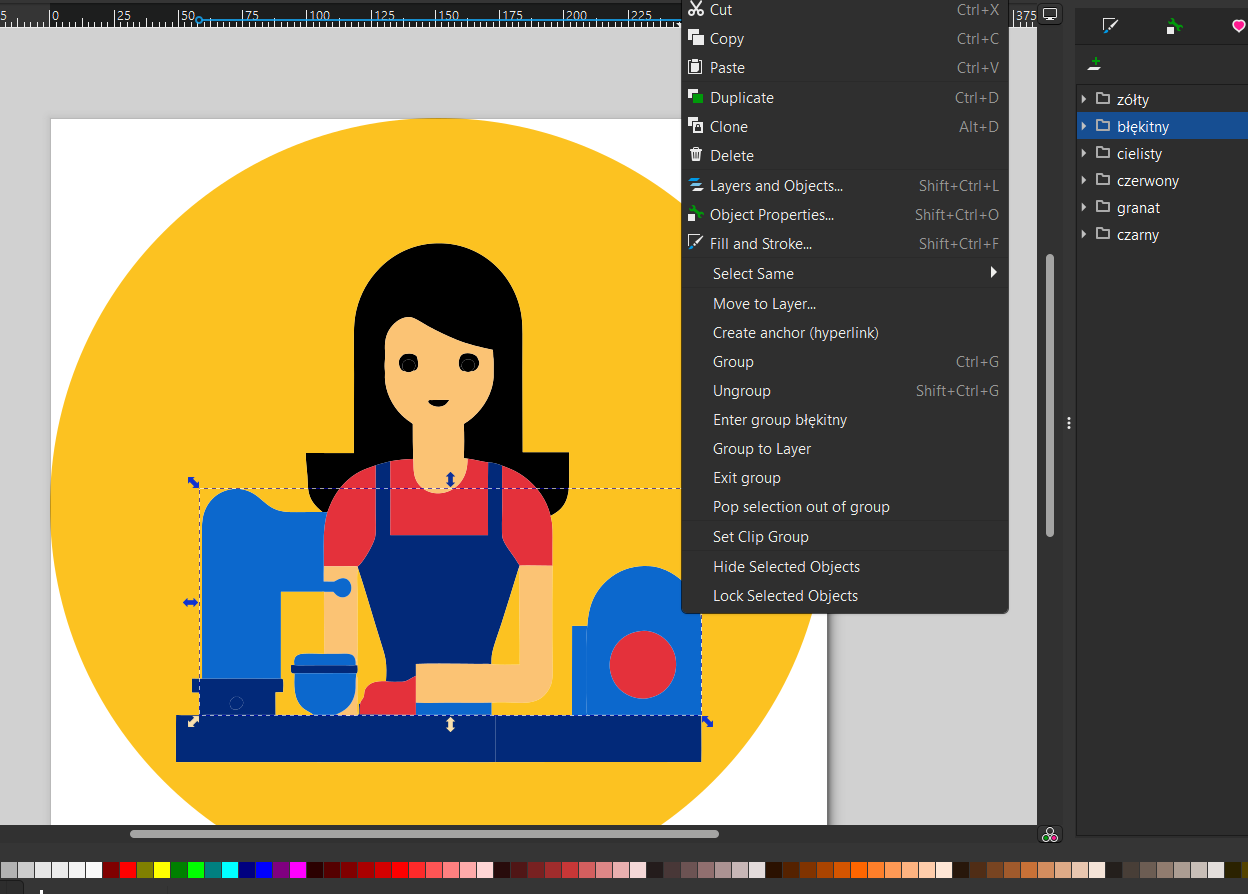Pick the bright lime green palette swatch

[196, 870]
